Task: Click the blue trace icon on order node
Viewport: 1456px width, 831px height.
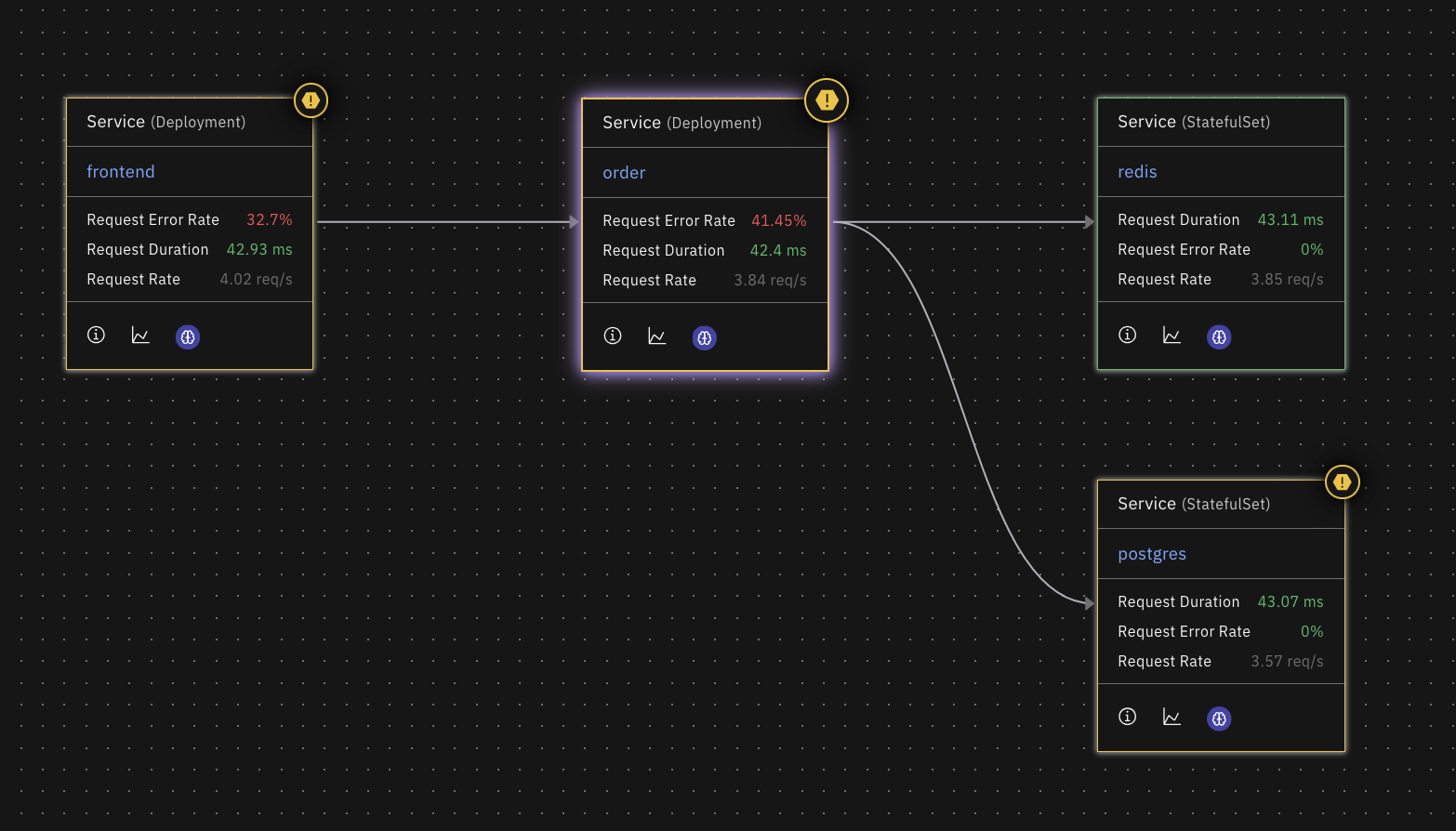Action: [704, 337]
